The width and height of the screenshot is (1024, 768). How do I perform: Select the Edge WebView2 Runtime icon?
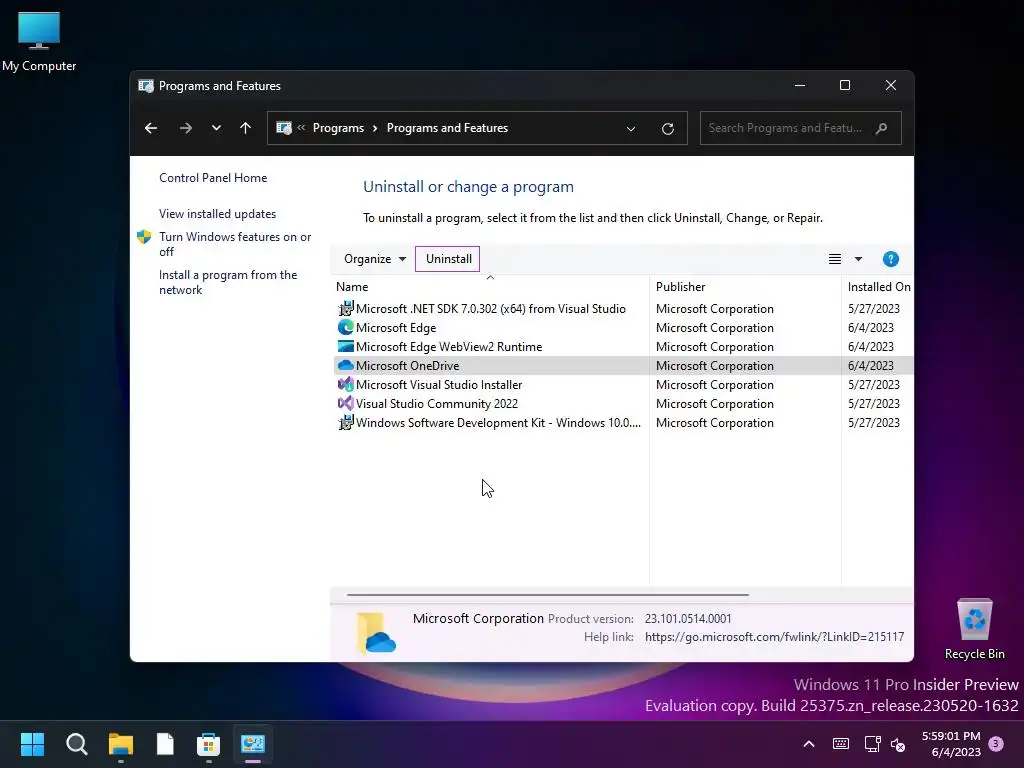click(x=345, y=346)
